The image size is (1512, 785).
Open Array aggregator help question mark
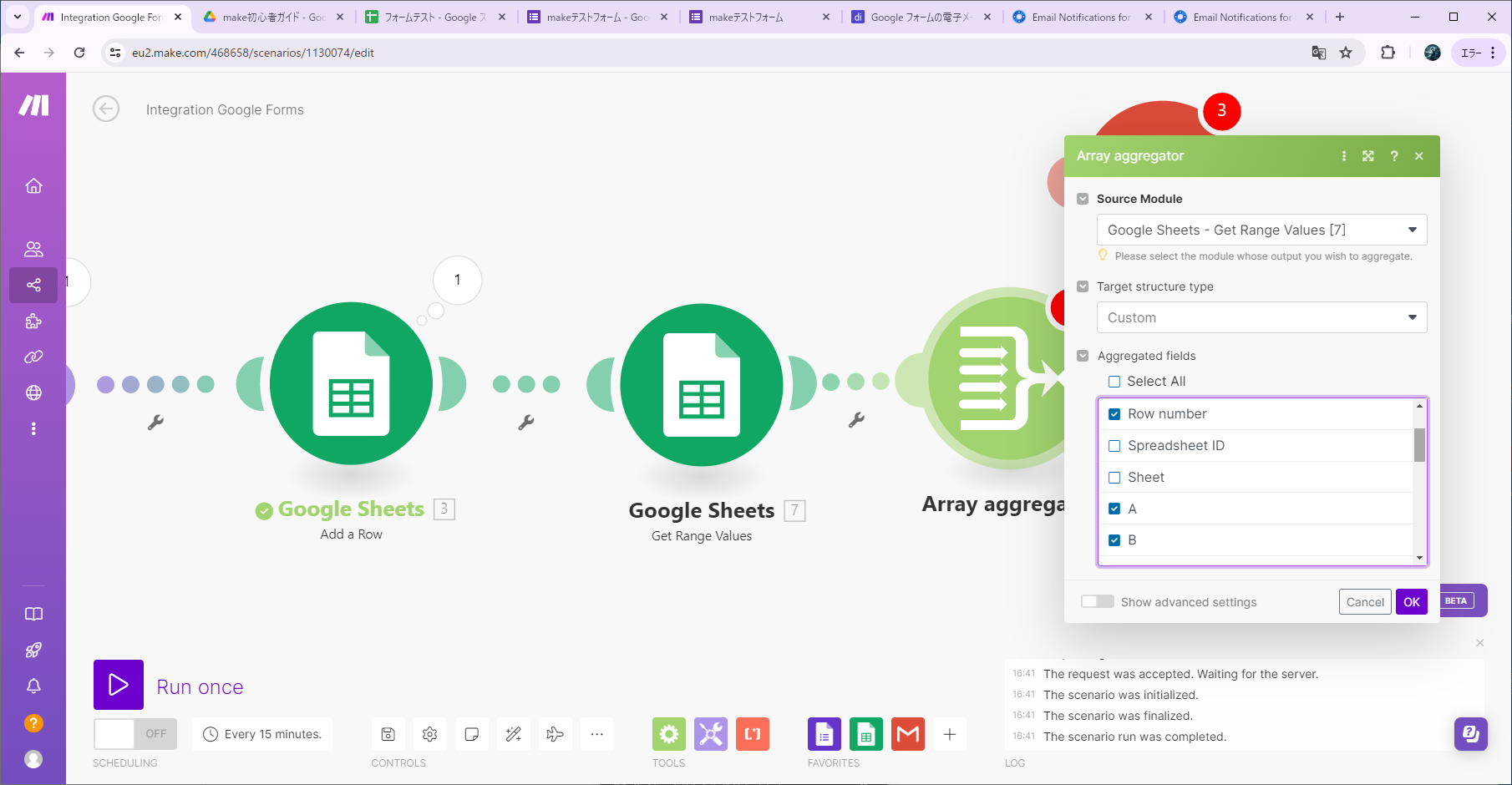pos(1393,156)
